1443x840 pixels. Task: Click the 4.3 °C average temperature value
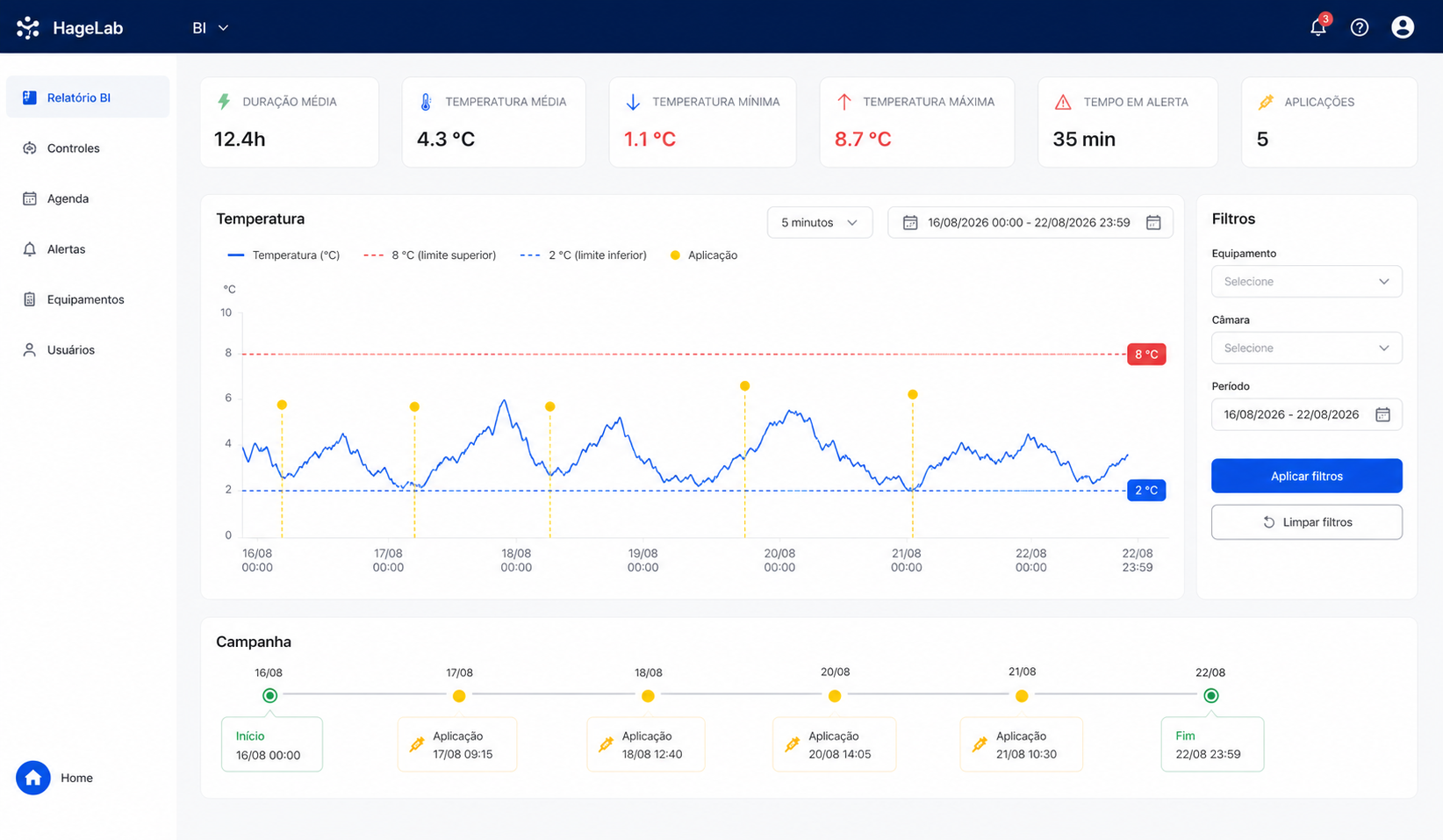(x=446, y=139)
